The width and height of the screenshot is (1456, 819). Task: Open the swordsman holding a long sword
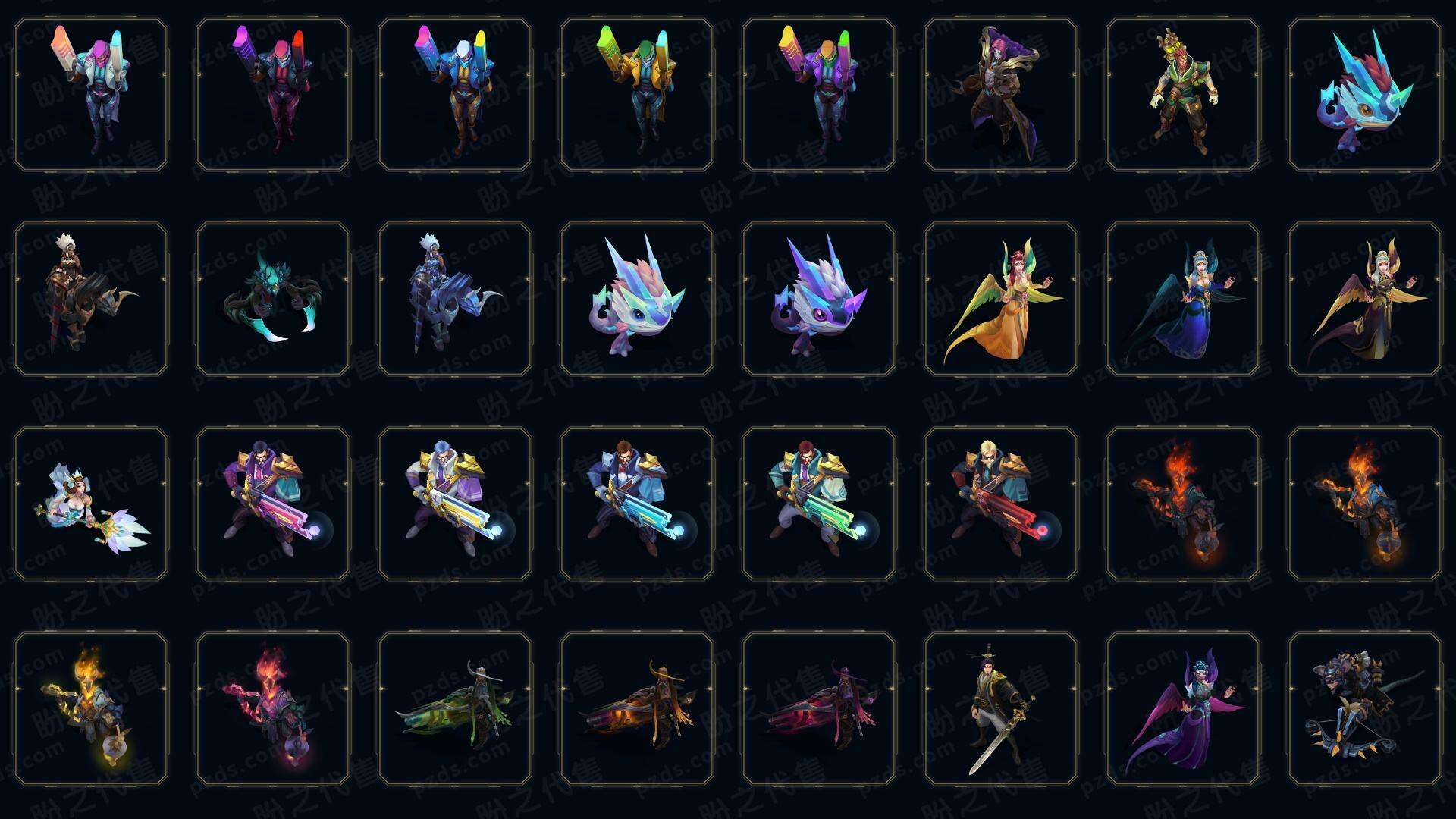pyautogui.click(x=1000, y=708)
